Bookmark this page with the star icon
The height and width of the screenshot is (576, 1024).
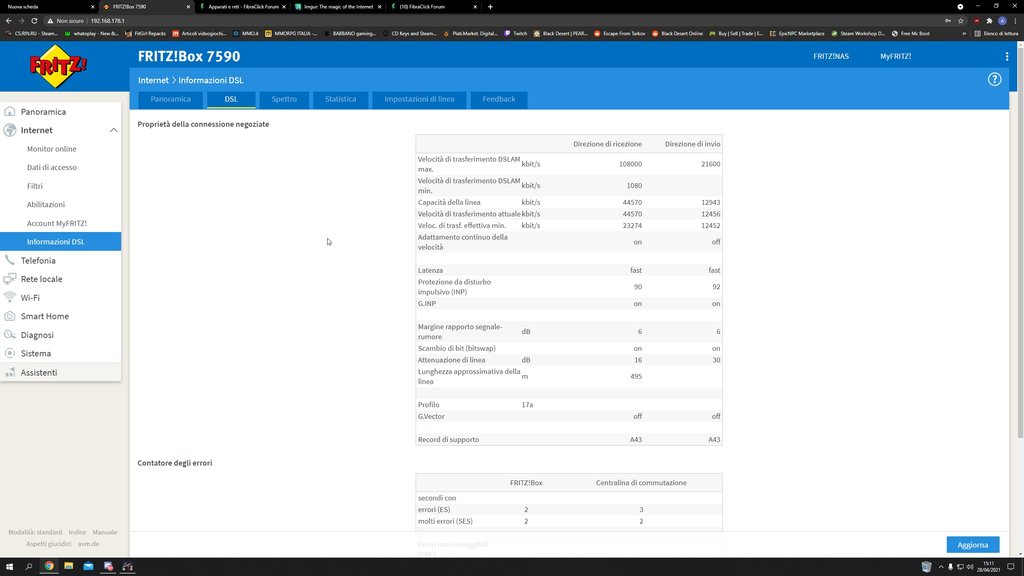tap(961, 21)
